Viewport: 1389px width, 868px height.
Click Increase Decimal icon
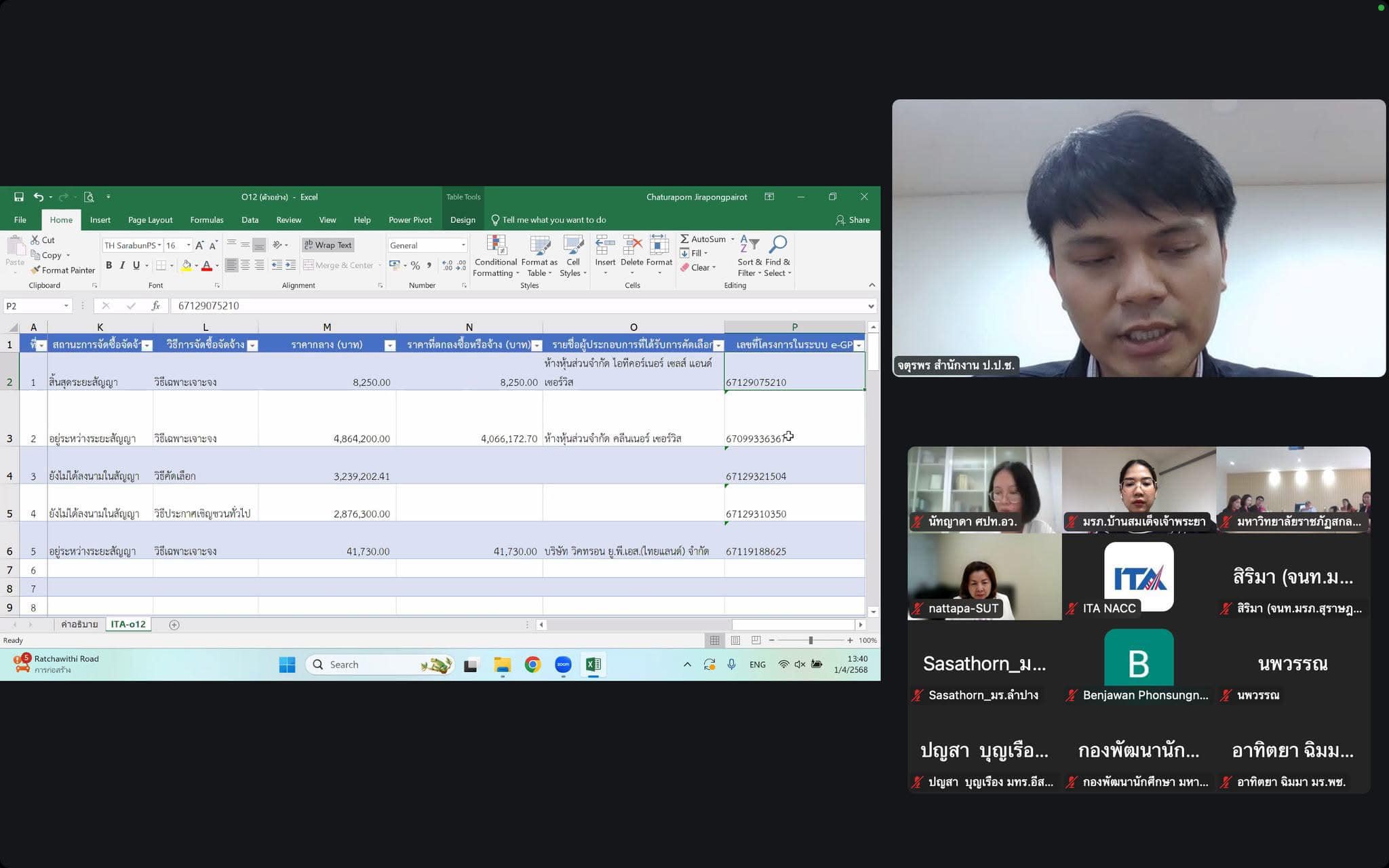coord(447,265)
